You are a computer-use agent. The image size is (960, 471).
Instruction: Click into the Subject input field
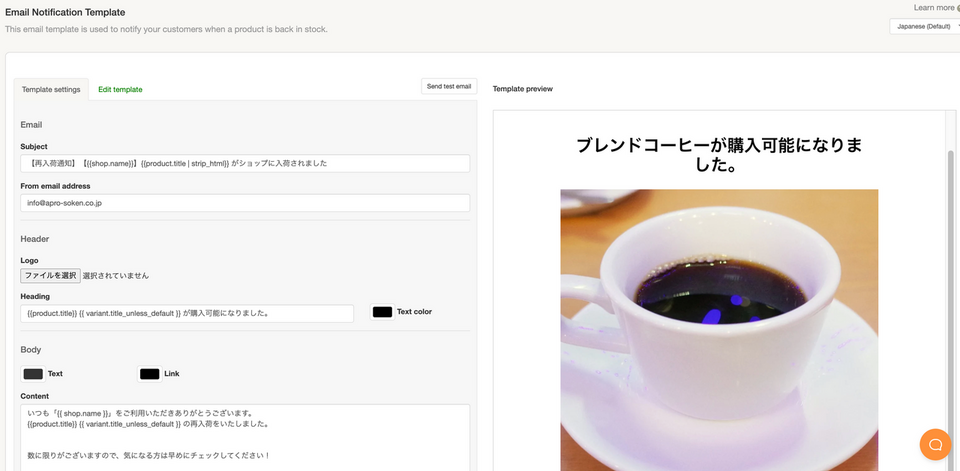(245, 164)
